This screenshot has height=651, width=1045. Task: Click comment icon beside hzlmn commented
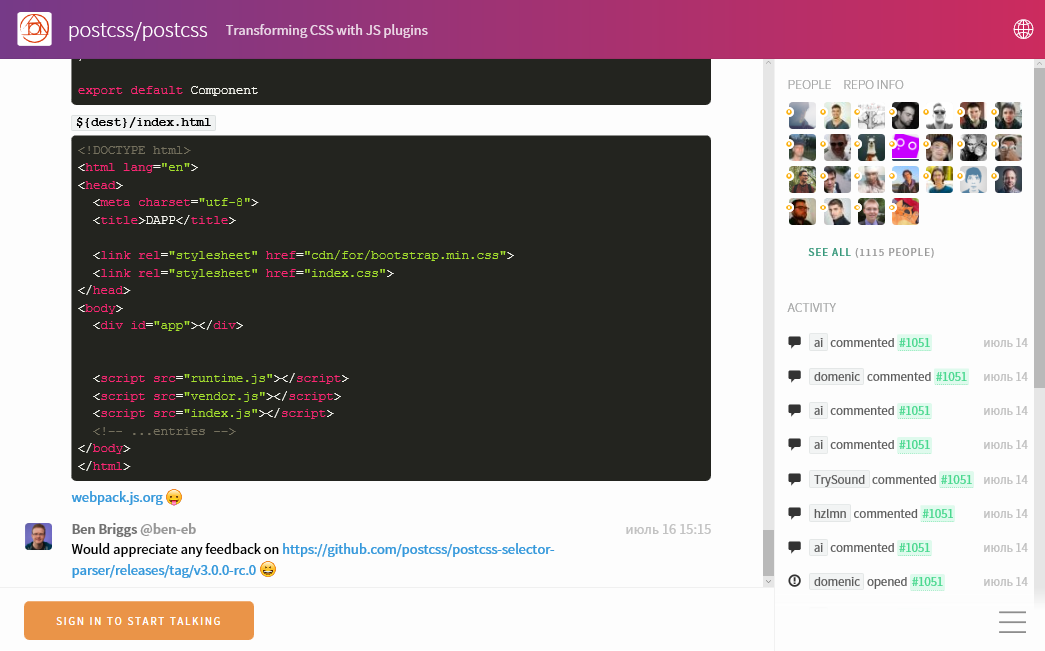point(794,513)
